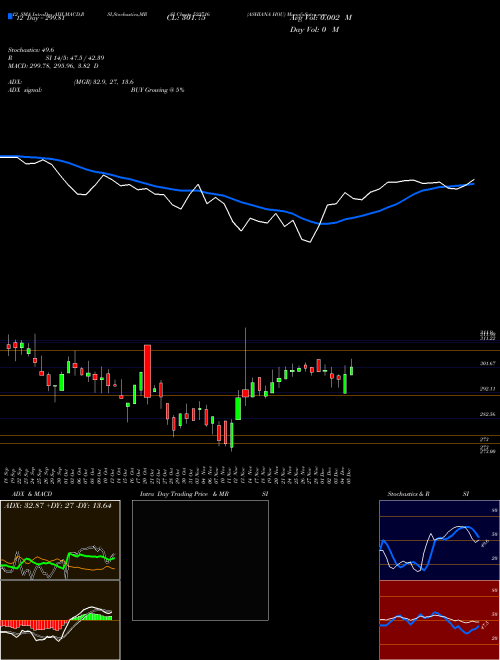Click the 282.56 price axis label

(x=487, y=414)
